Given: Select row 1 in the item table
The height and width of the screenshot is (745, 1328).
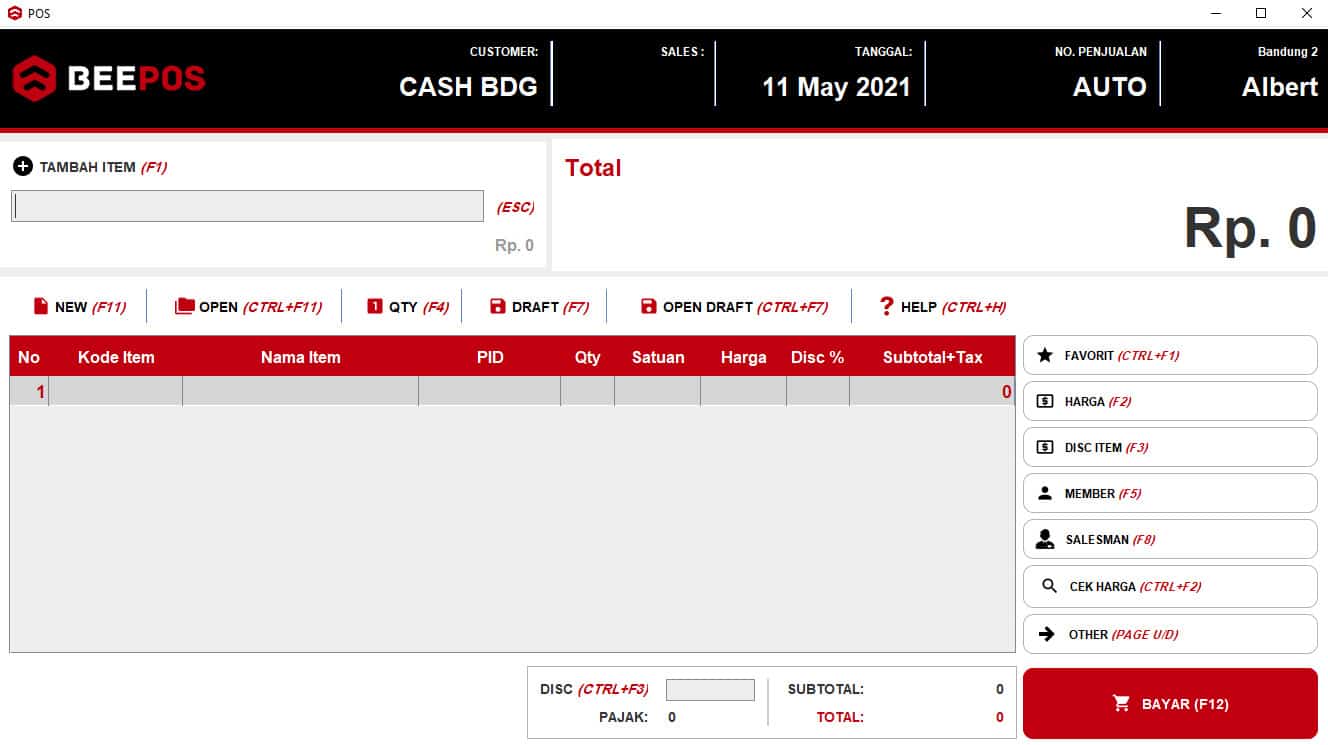Looking at the screenshot, I should click(512, 392).
